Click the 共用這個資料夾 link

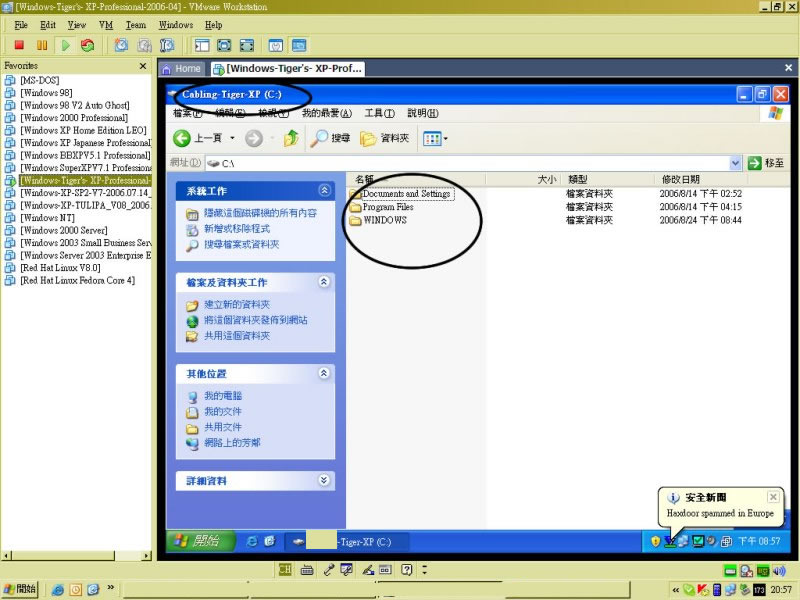237,336
